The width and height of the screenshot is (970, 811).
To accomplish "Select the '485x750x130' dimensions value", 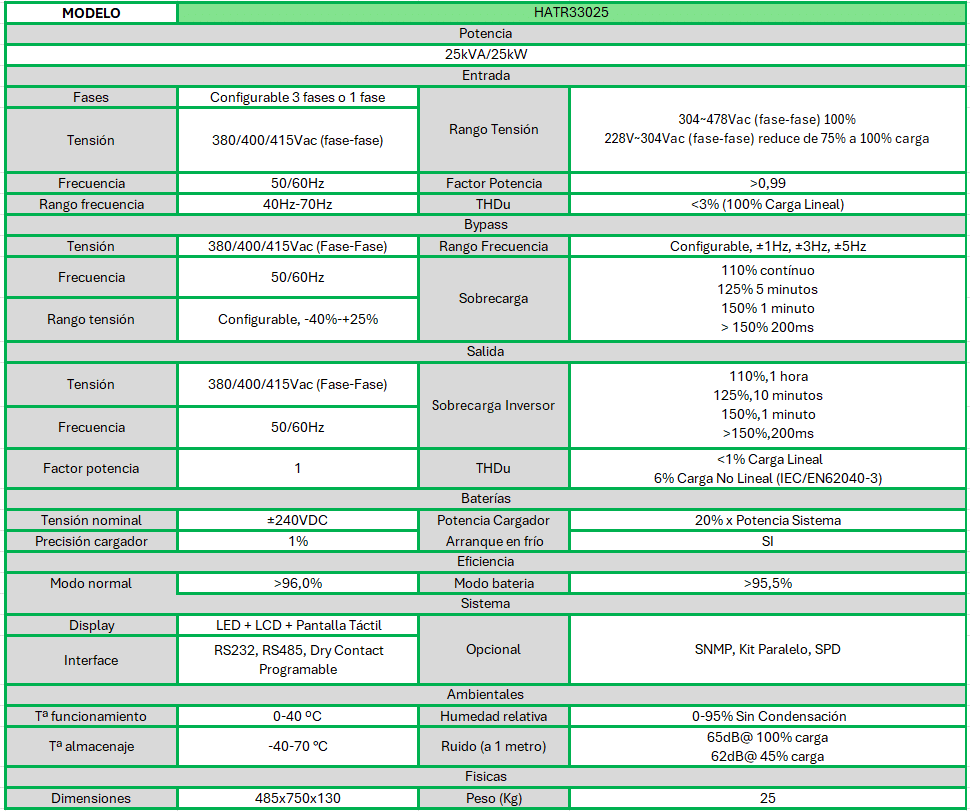I will tap(298, 798).
